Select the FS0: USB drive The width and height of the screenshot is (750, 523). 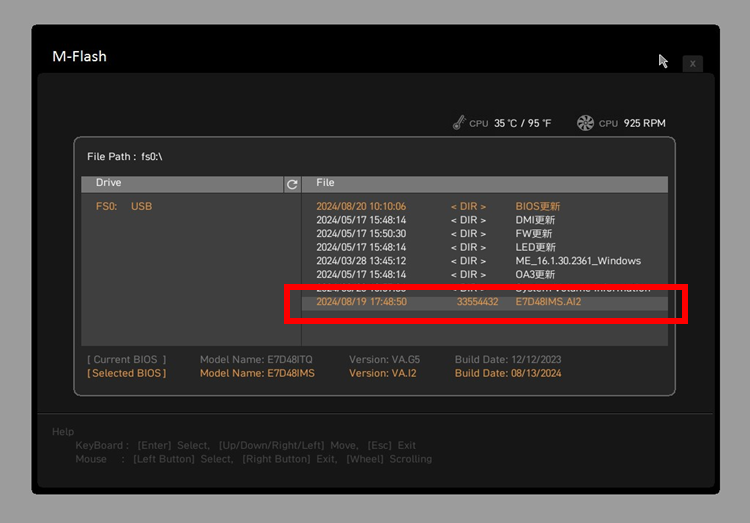click(x=124, y=206)
